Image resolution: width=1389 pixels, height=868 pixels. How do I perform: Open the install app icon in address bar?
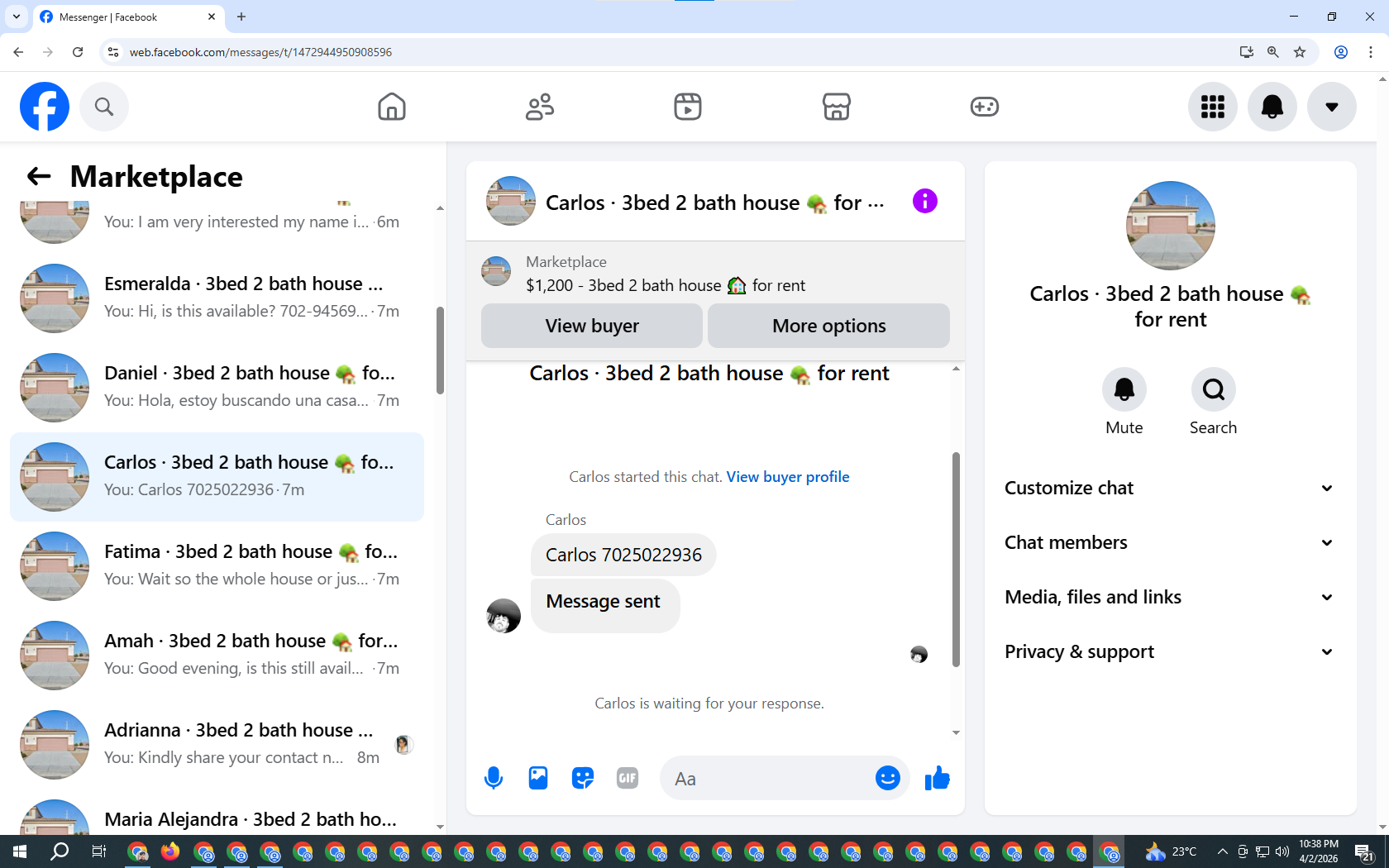[x=1247, y=52]
